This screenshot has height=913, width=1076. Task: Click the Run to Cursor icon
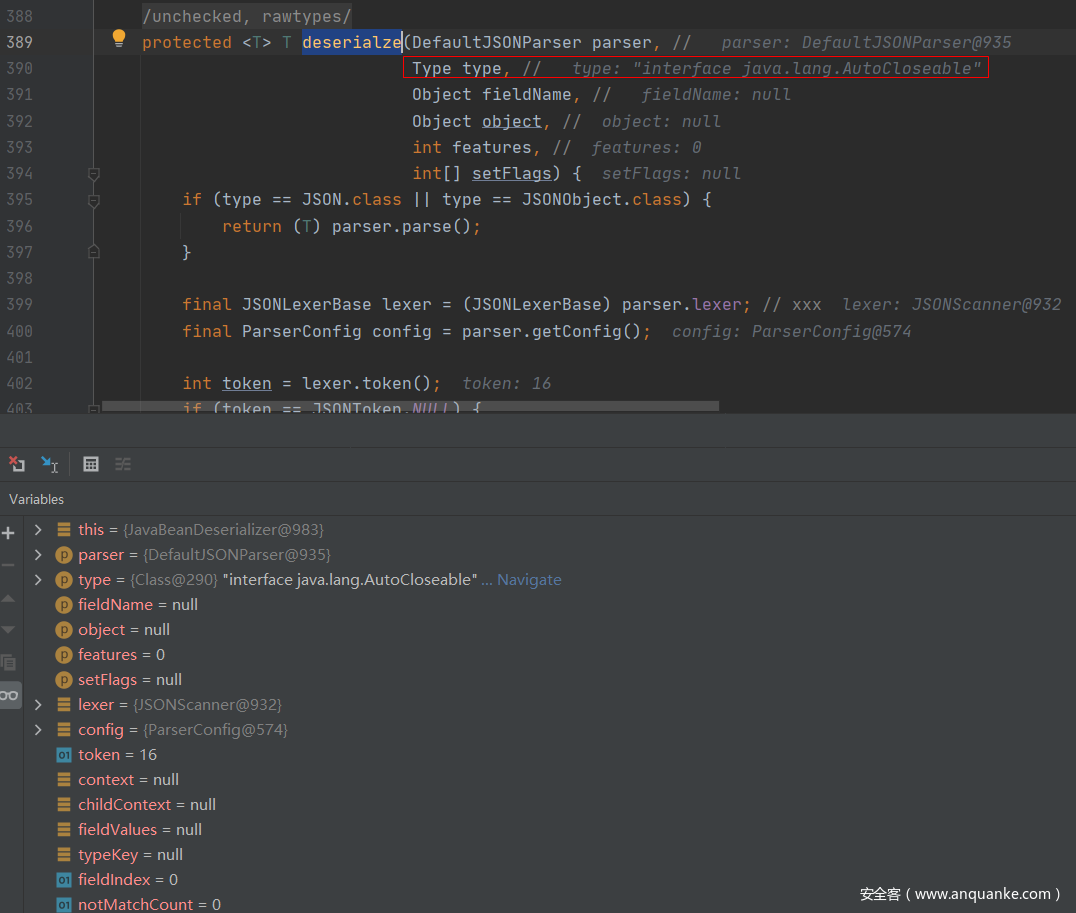tap(49, 464)
